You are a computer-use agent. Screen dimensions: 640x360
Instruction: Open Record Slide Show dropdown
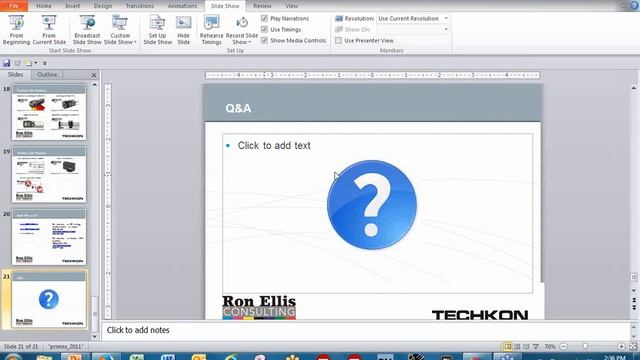[x=242, y=30]
